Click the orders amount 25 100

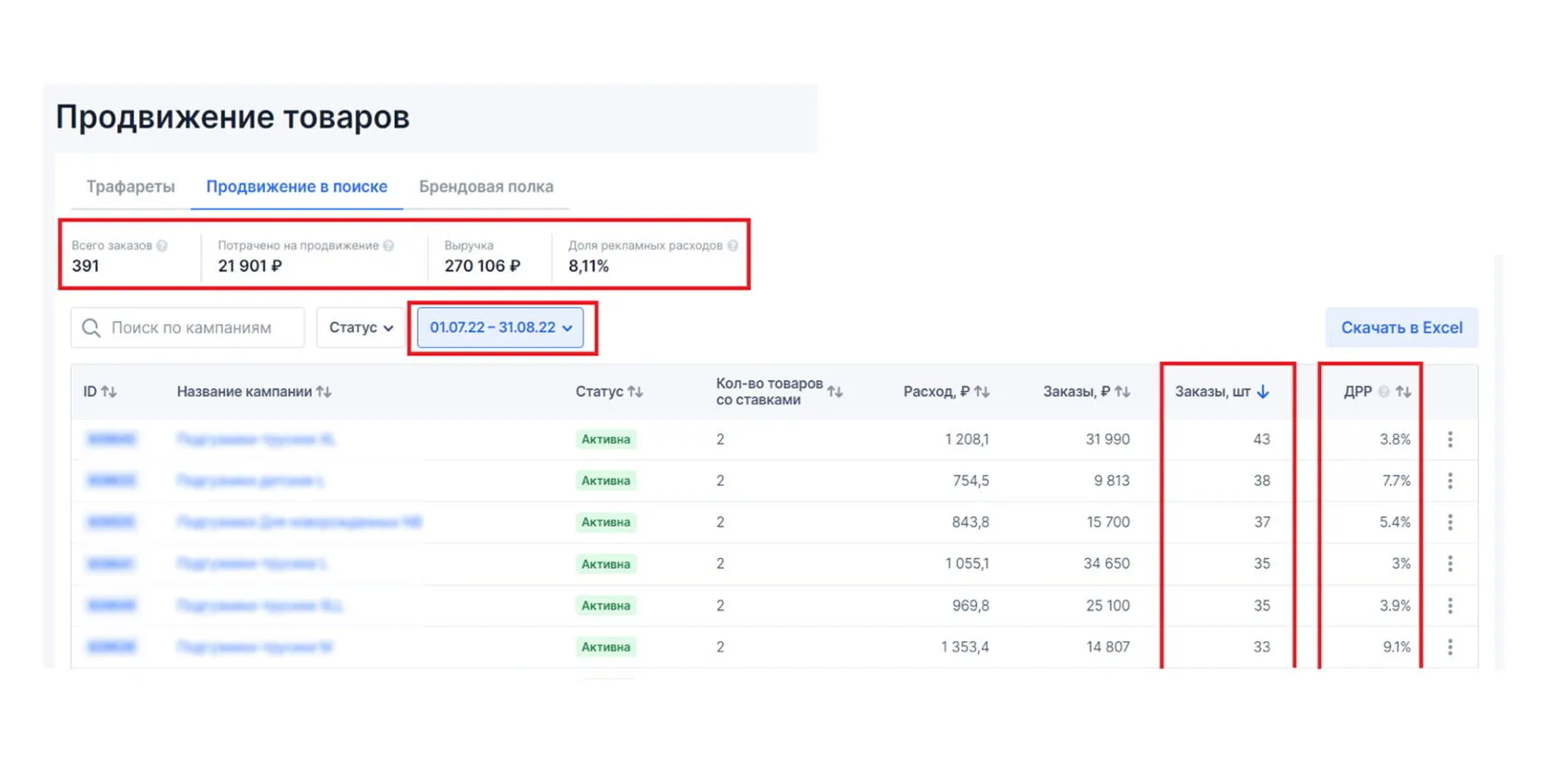[1107, 605]
